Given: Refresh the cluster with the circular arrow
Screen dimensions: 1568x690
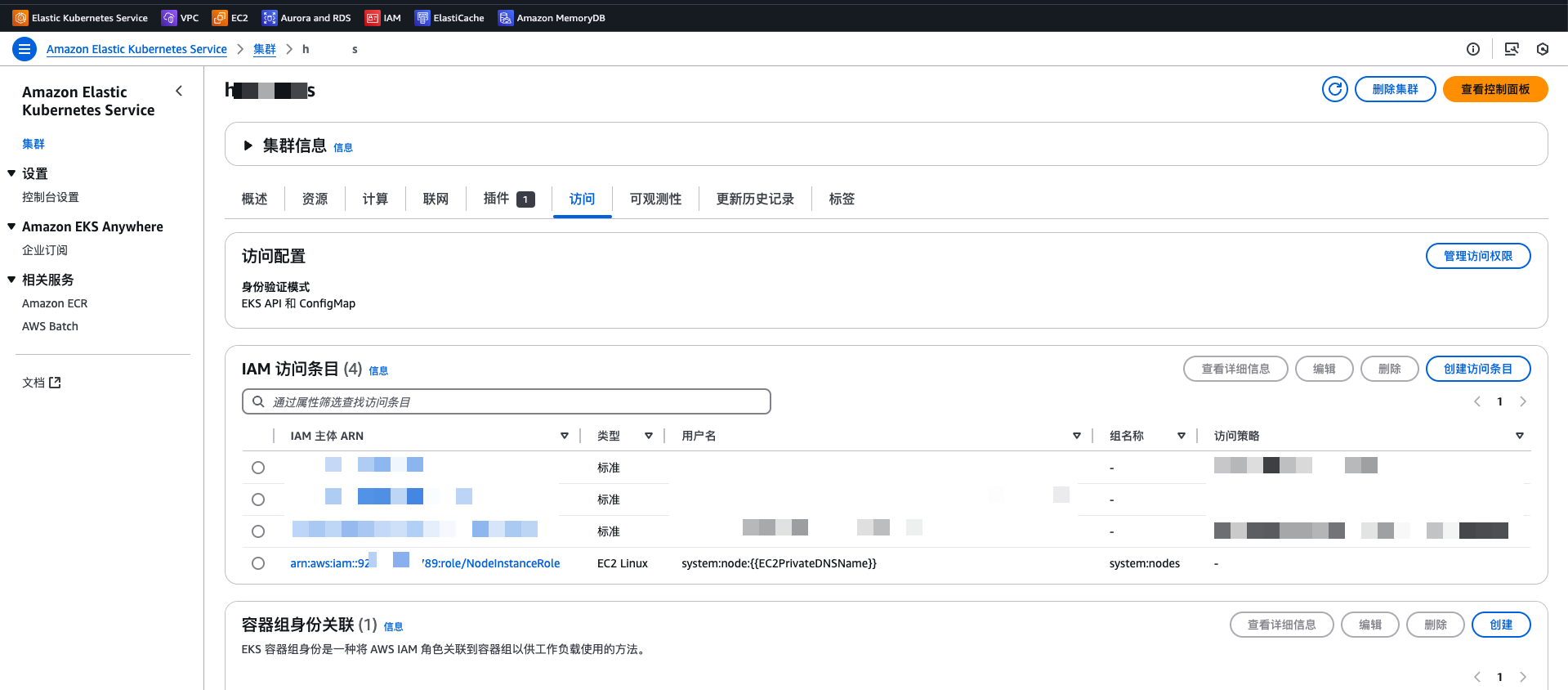Looking at the screenshot, I should (x=1335, y=89).
